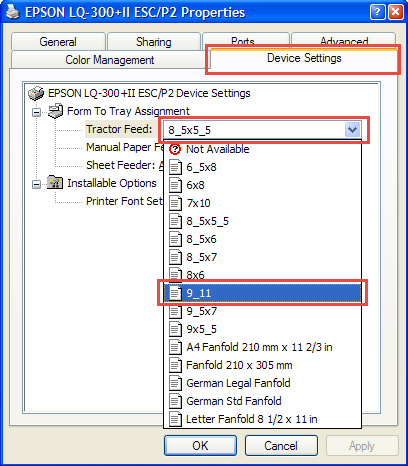This screenshot has width=408, height=466.
Task: Click the page icon beside 6_5x8
Action: tap(175, 167)
